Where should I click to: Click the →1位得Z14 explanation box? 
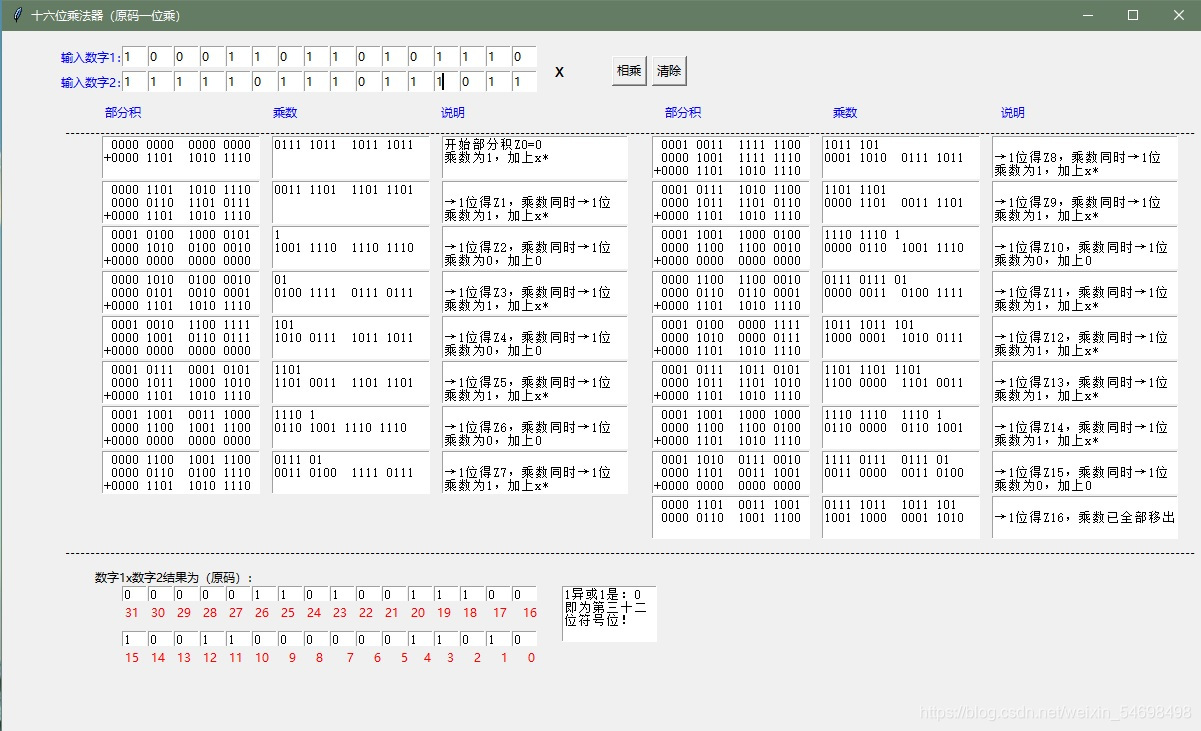[1085, 427]
